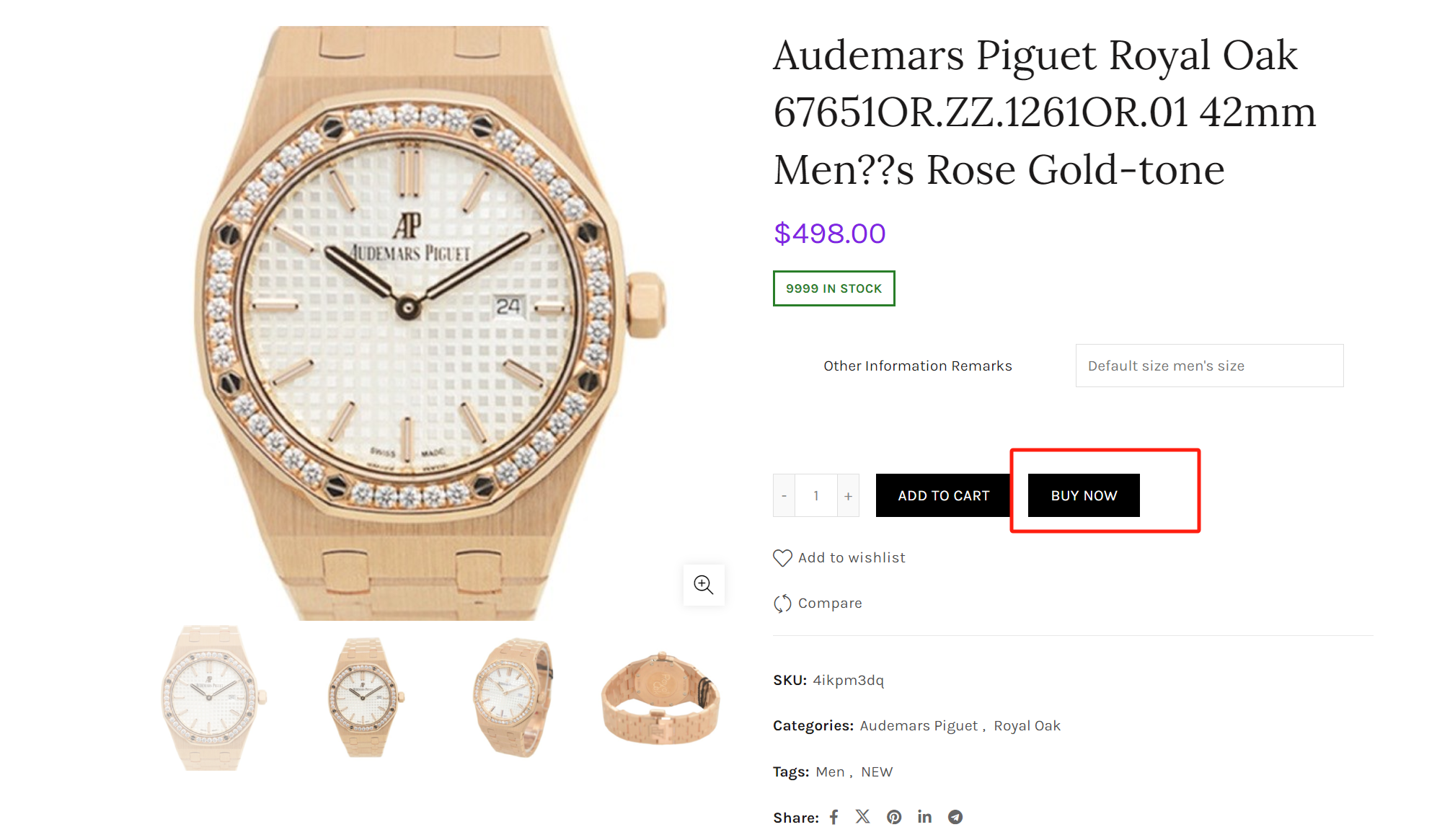Image resolution: width=1437 pixels, height=840 pixels.
Task: Open the Royal Oak category link
Action: click(1027, 726)
